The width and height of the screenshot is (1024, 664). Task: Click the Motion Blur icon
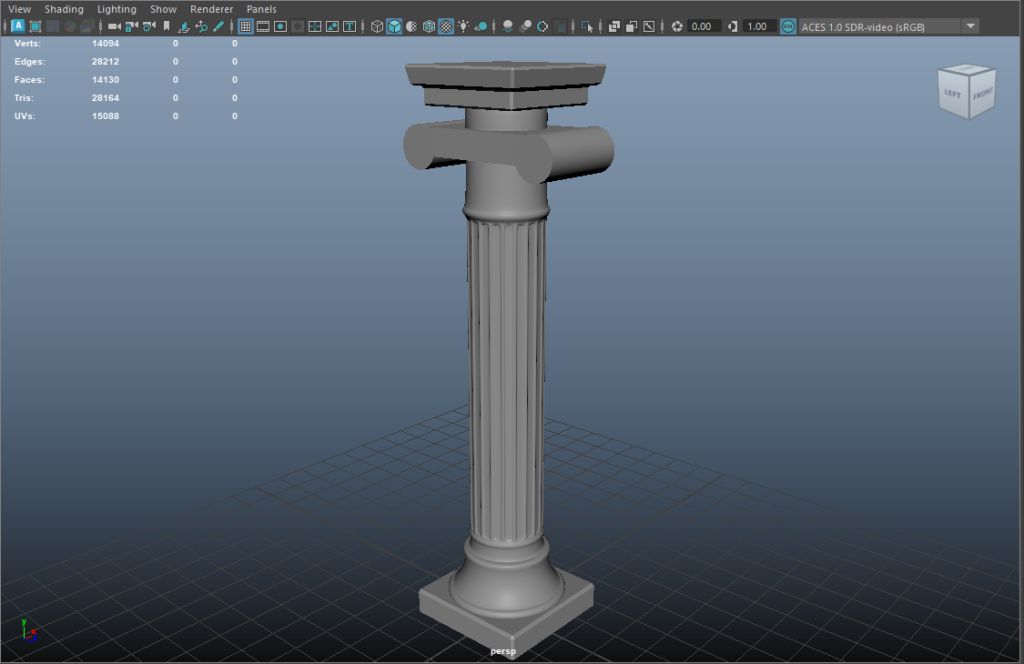526,26
